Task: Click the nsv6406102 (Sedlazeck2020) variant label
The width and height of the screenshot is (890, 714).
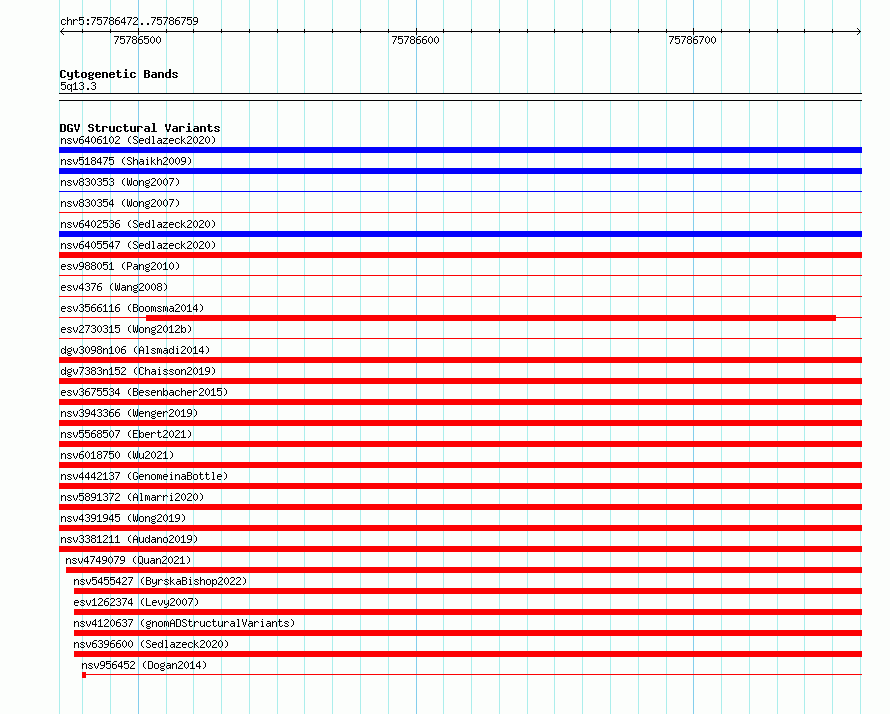Action: [x=138, y=140]
